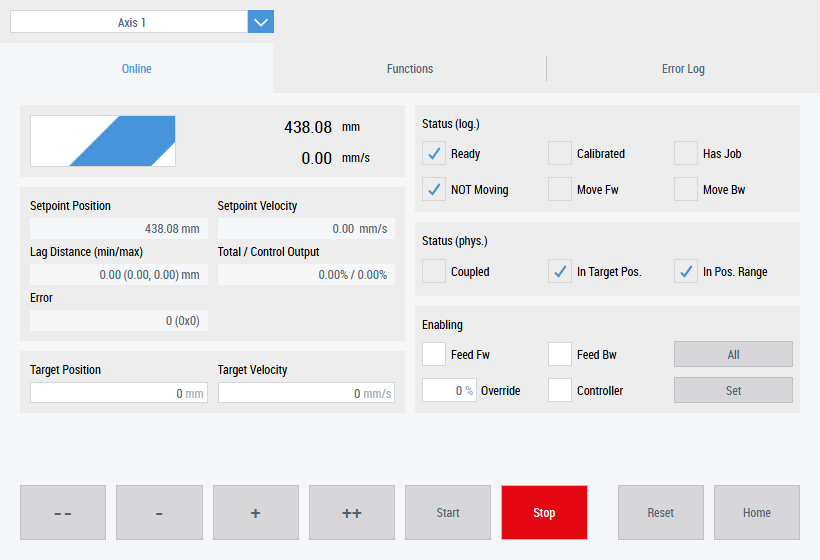Click the fast forward jog button (++)
This screenshot has width=820, height=560.
pyautogui.click(x=351, y=512)
